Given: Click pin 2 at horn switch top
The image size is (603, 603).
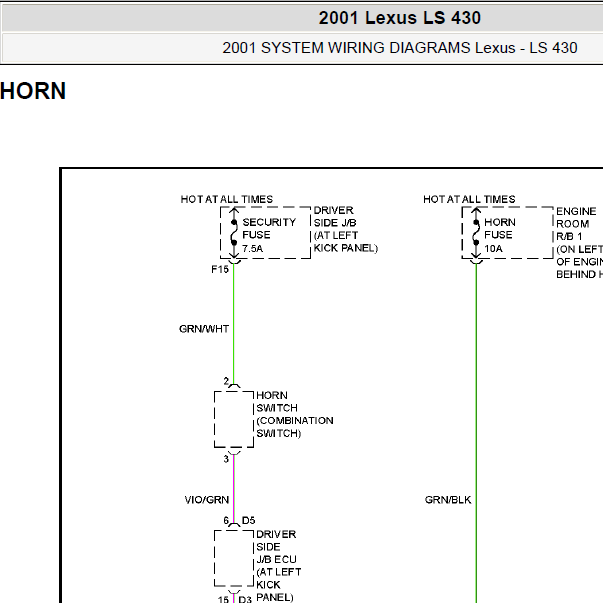Looking at the screenshot, I should click(x=226, y=381).
